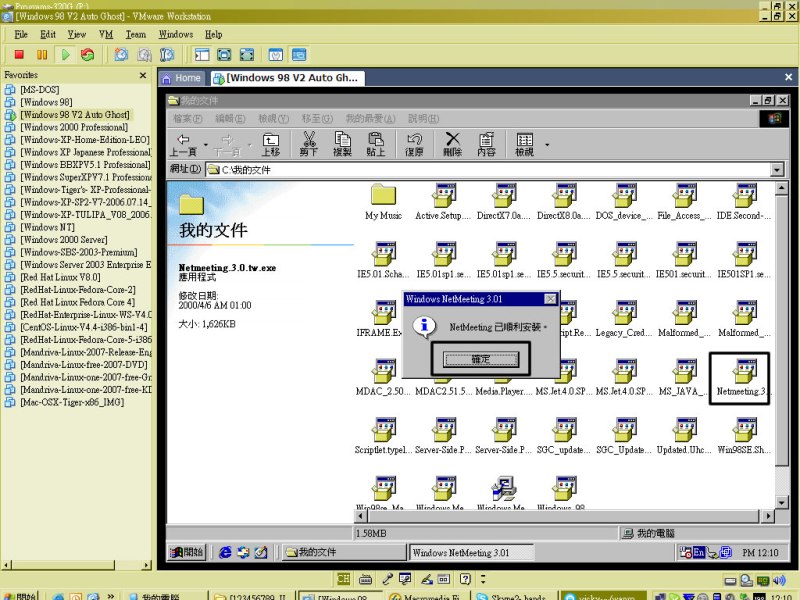Click the VMware Power Off stop icon
Viewport: 800px width, 600px height.
pos(19,54)
